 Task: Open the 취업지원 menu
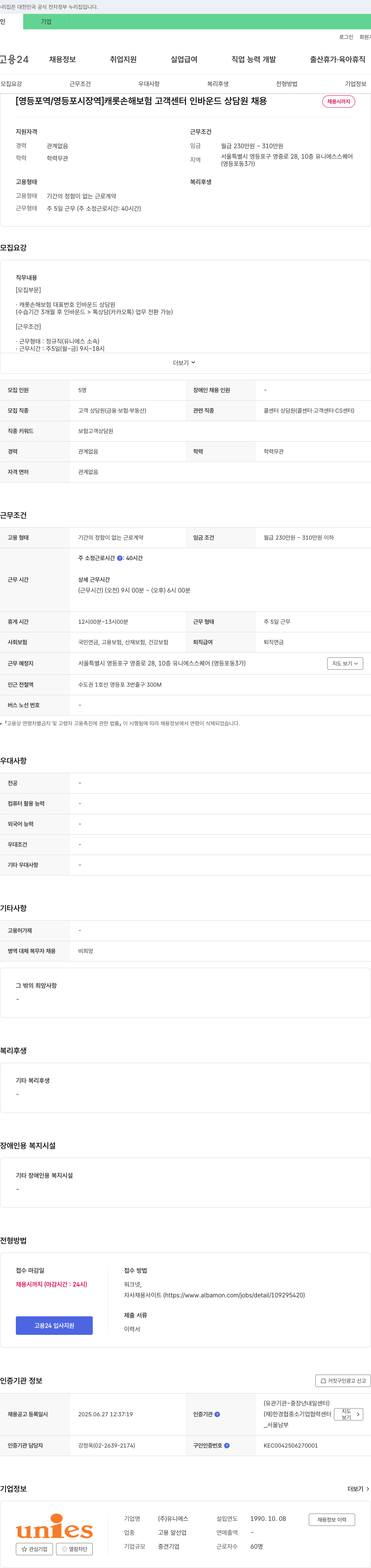click(123, 59)
